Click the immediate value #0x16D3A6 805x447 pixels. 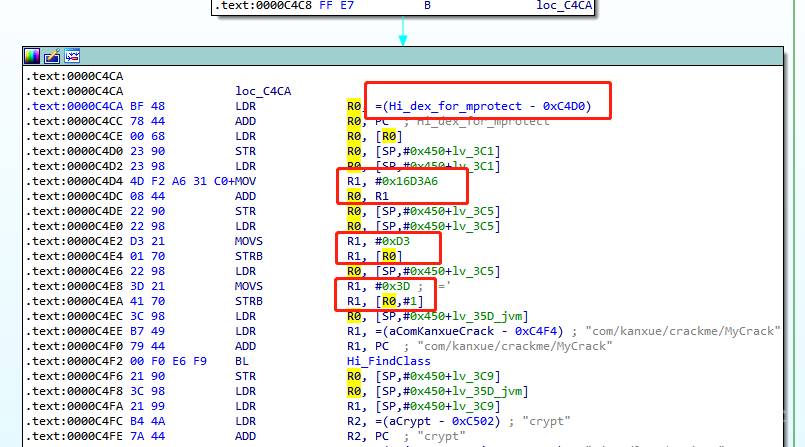pyautogui.click(x=406, y=181)
